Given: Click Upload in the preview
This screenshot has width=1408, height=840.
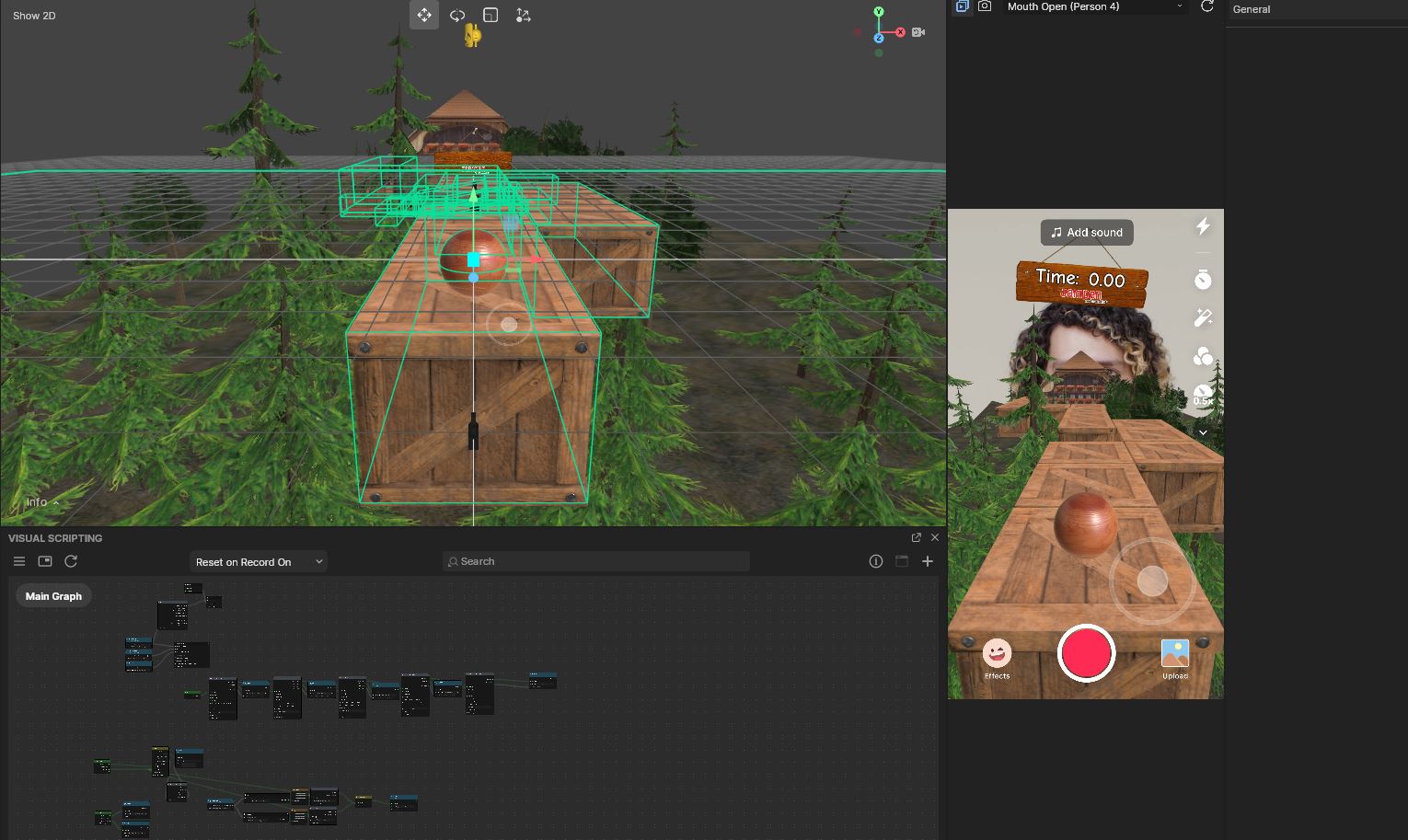Looking at the screenshot, I should coord(1175,659).
